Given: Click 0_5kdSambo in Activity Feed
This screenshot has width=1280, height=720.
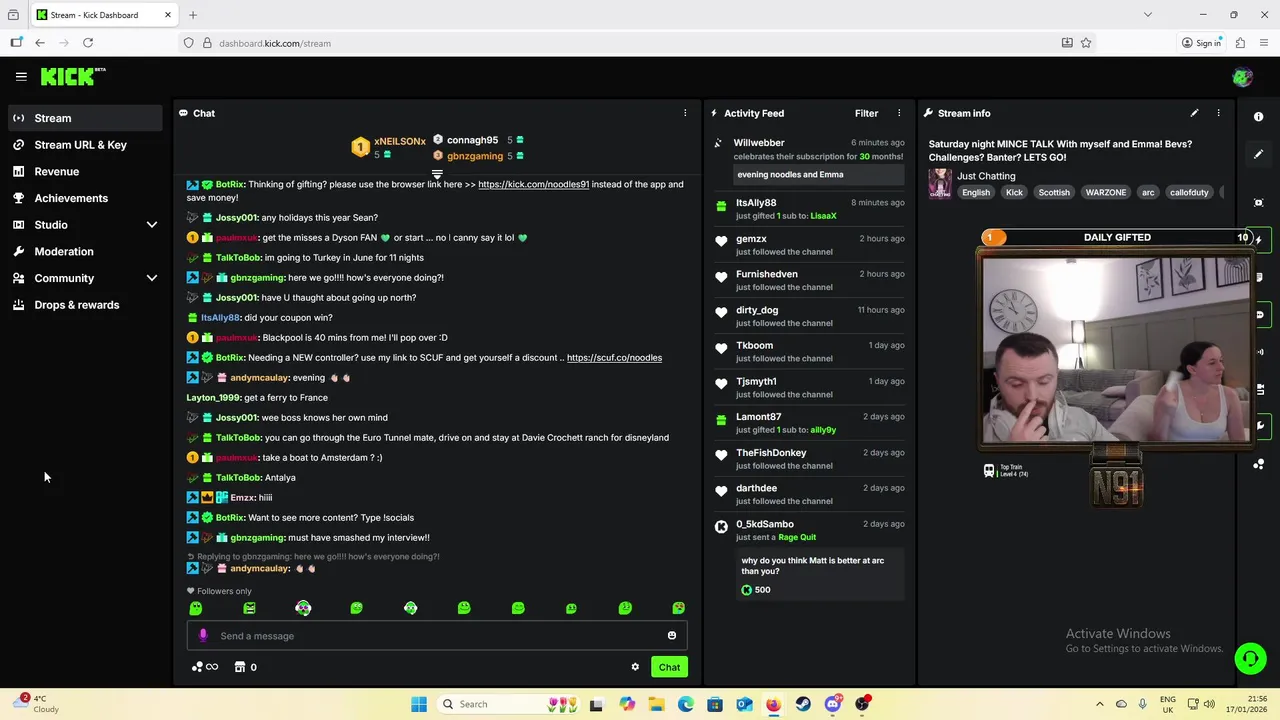Looking at the screenshot, I should point(765,524).
